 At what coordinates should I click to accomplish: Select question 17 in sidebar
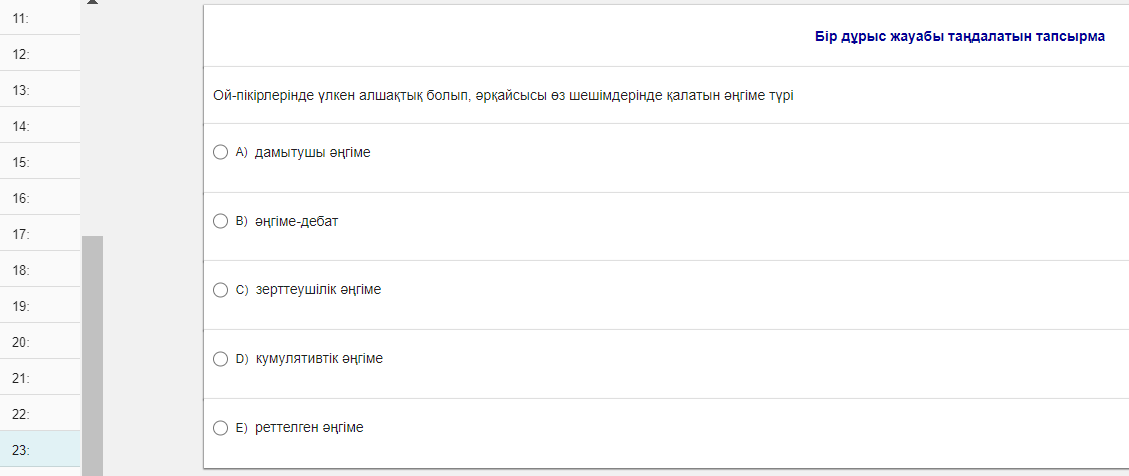point(40,234)
